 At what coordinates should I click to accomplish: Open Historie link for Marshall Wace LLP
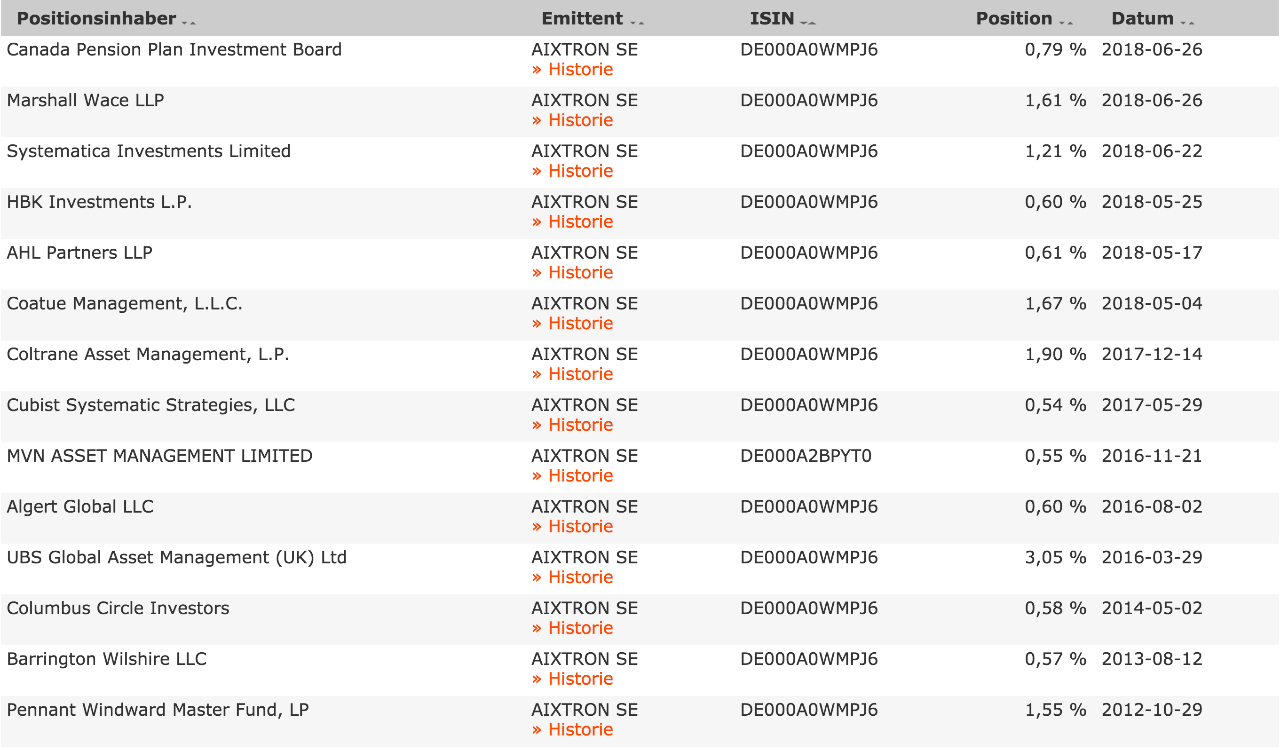tap(573, 121)
